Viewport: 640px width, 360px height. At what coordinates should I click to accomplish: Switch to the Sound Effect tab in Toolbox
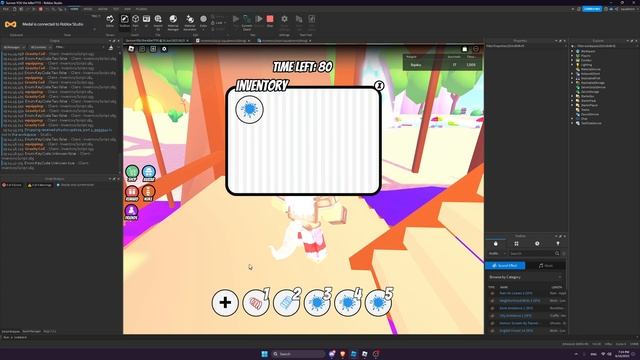click(x=505, y=266)
